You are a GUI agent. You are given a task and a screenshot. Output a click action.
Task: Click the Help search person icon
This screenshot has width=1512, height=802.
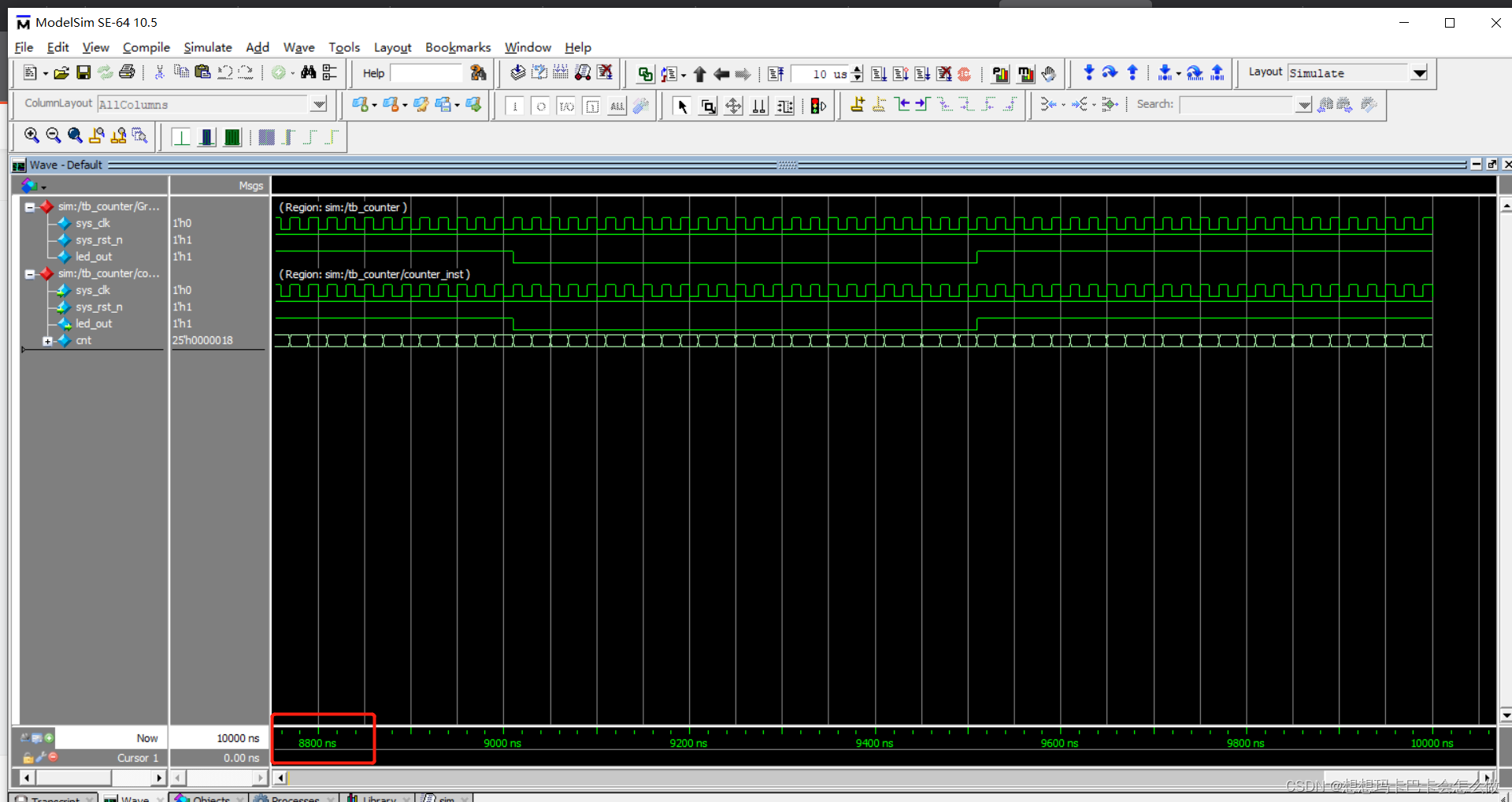coord(478,73)
